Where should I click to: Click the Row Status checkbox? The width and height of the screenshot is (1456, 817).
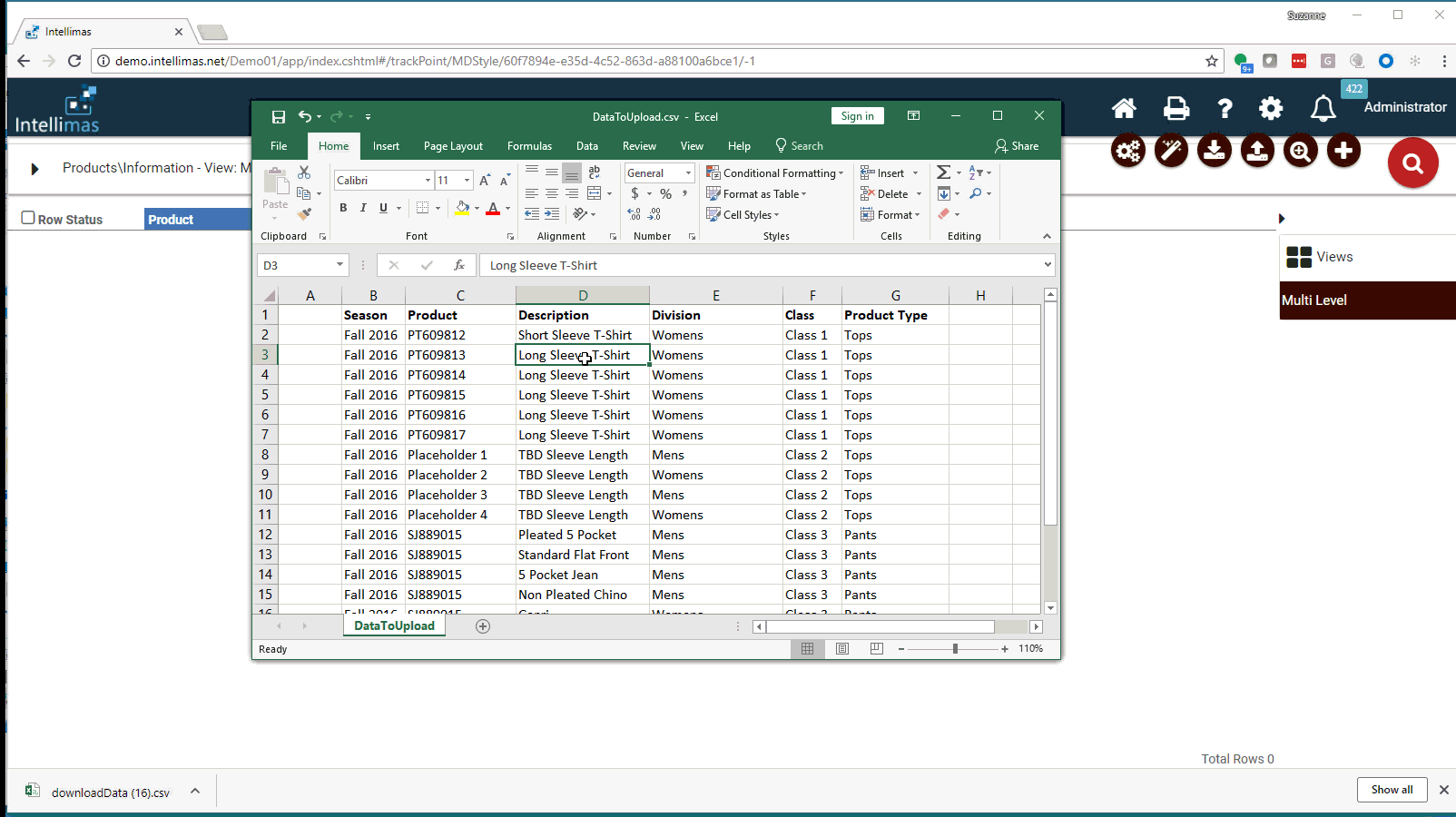tap(28, 216)
